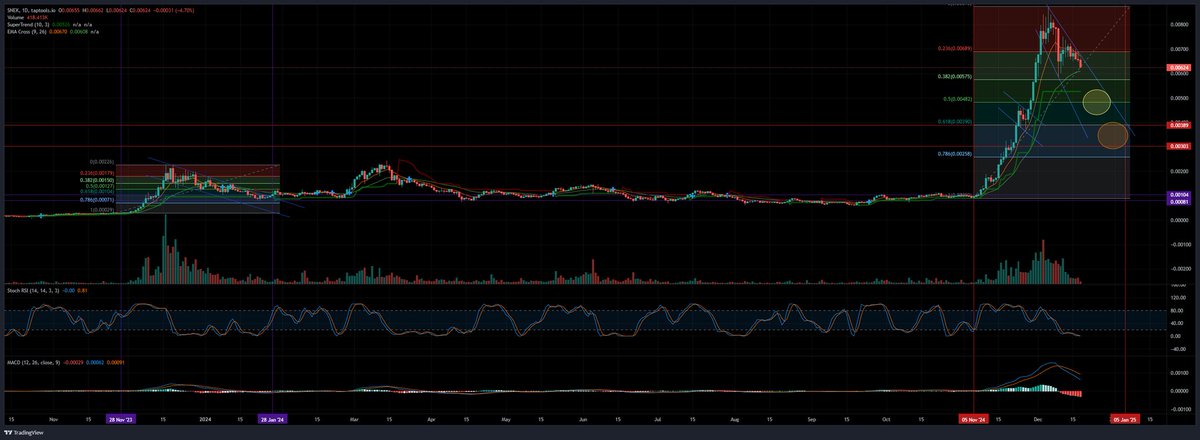Select the yellow ellipse drawing
The height and width of the screenshot is (440, 1200).
pos(1096,100)
